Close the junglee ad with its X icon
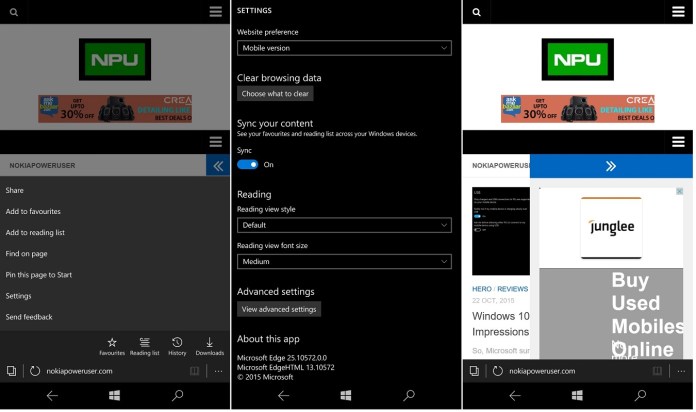Image resolution: width=696 pixels, height=412 pixels. [679, 191]
